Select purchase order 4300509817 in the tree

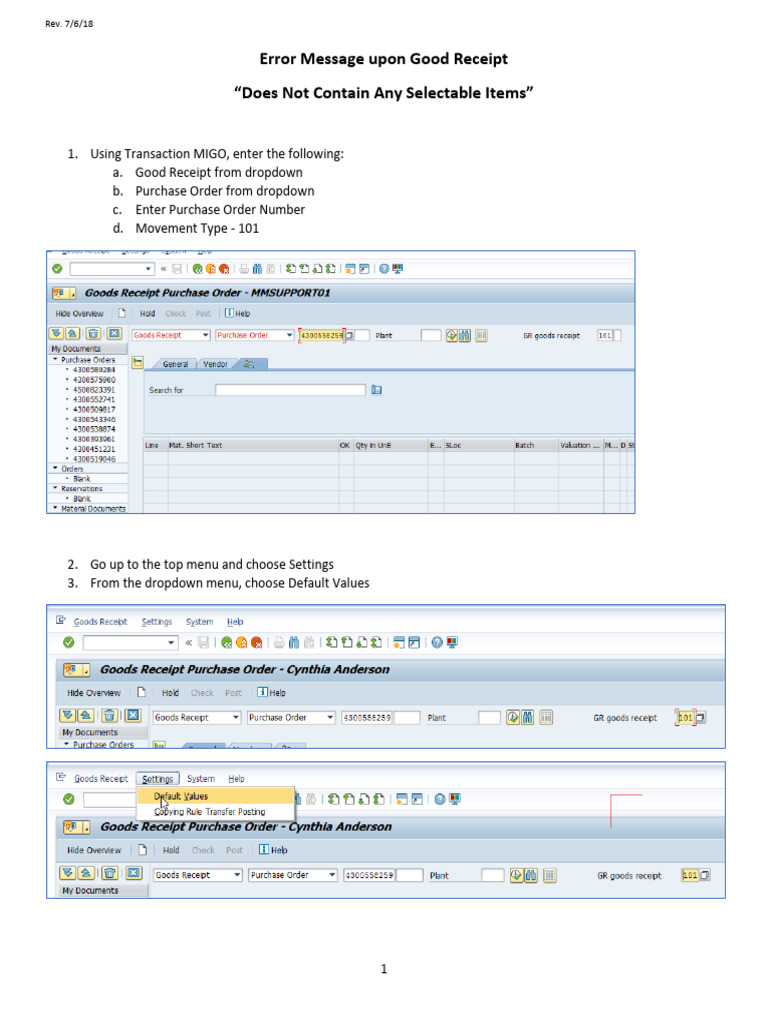coord(94,409)
